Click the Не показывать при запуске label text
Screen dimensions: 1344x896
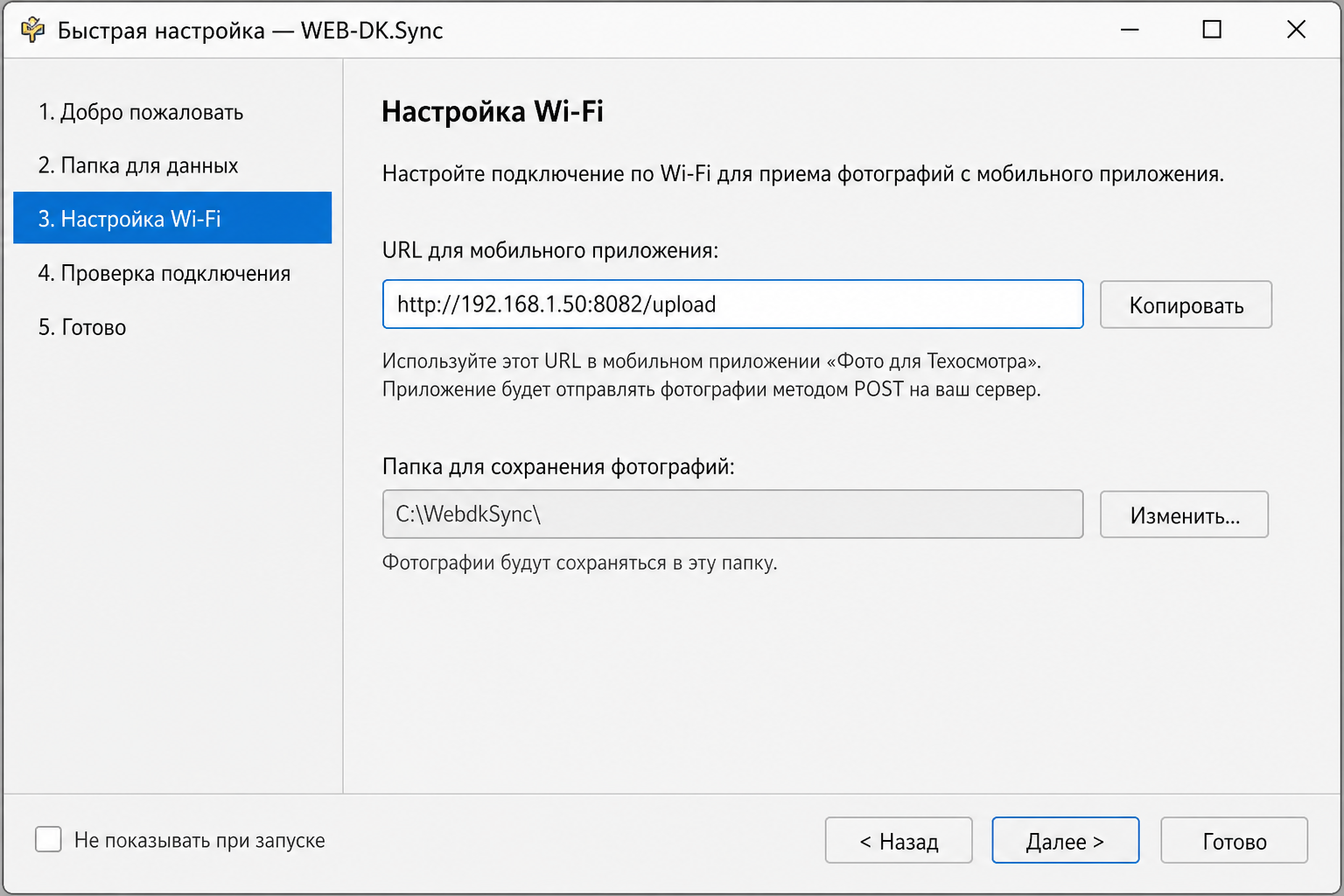199,841
